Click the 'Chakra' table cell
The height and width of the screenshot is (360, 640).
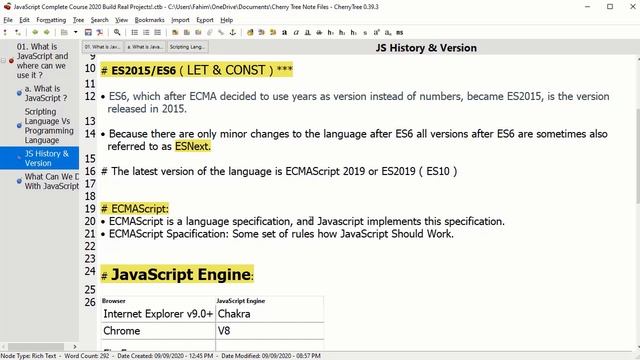269,313
